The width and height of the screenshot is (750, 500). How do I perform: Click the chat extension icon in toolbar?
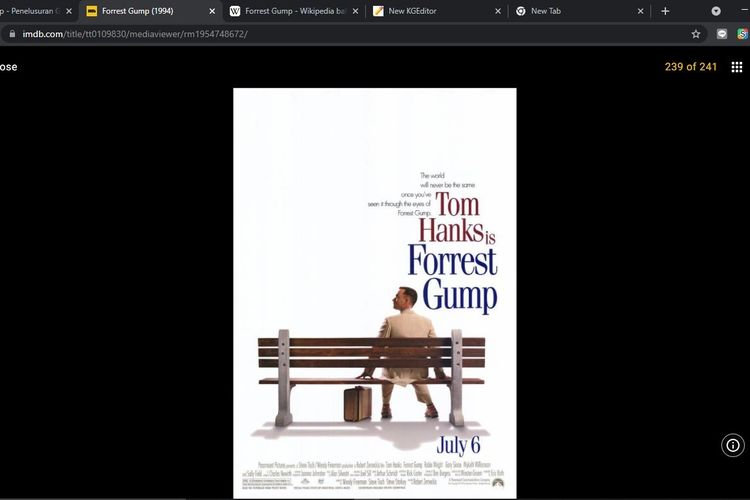point(722,33)
